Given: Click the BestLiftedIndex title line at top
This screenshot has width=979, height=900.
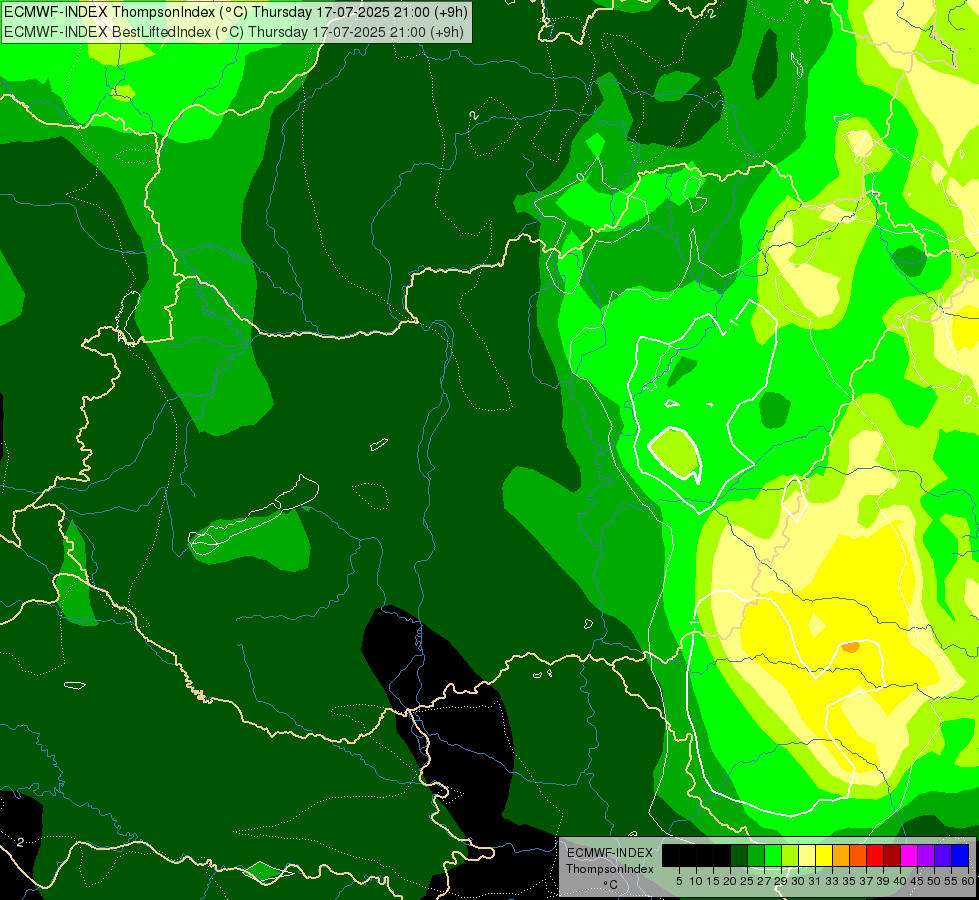Looking at the screenshot, I should pyautogui.click(x=234, y=32).
